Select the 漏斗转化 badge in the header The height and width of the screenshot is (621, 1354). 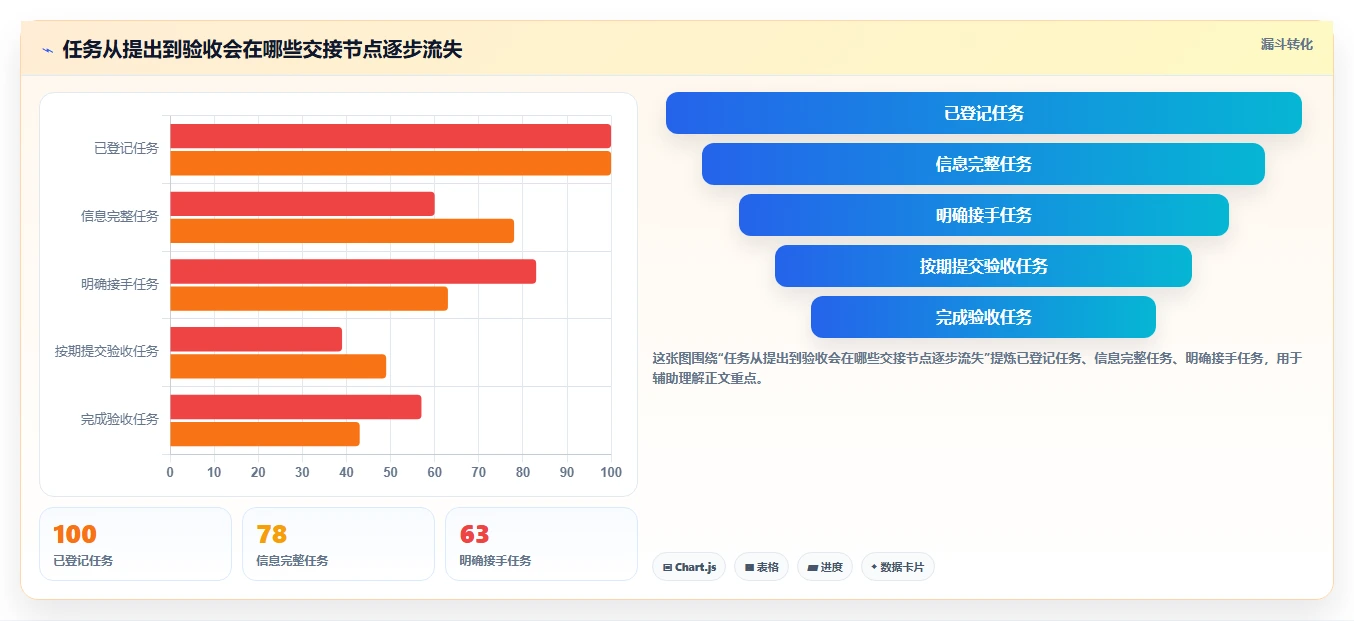(x=1286, y=45)
